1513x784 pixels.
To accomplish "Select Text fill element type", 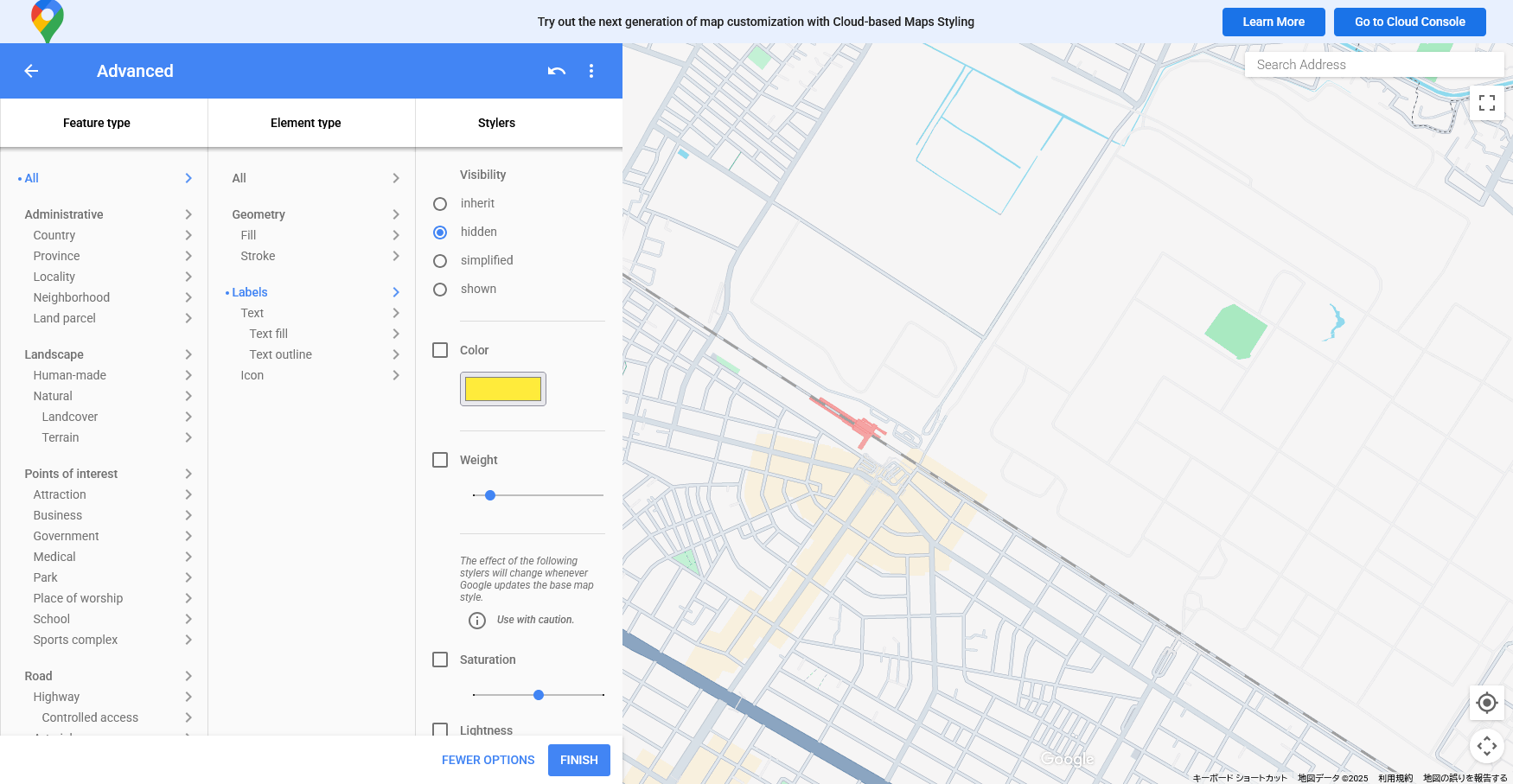I will (x=269, y=334).
